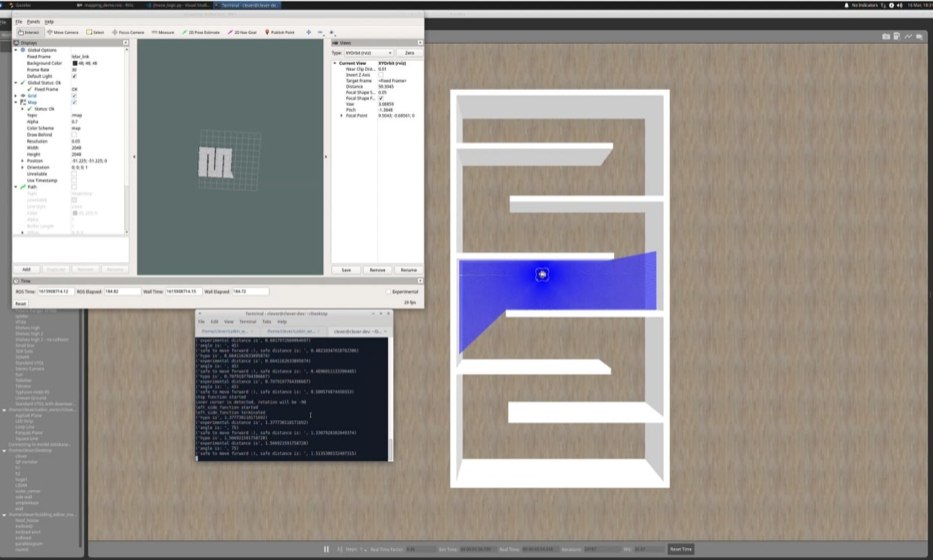Click the Add display button
The width and height of the screenshot is (933, 560).
27,269
